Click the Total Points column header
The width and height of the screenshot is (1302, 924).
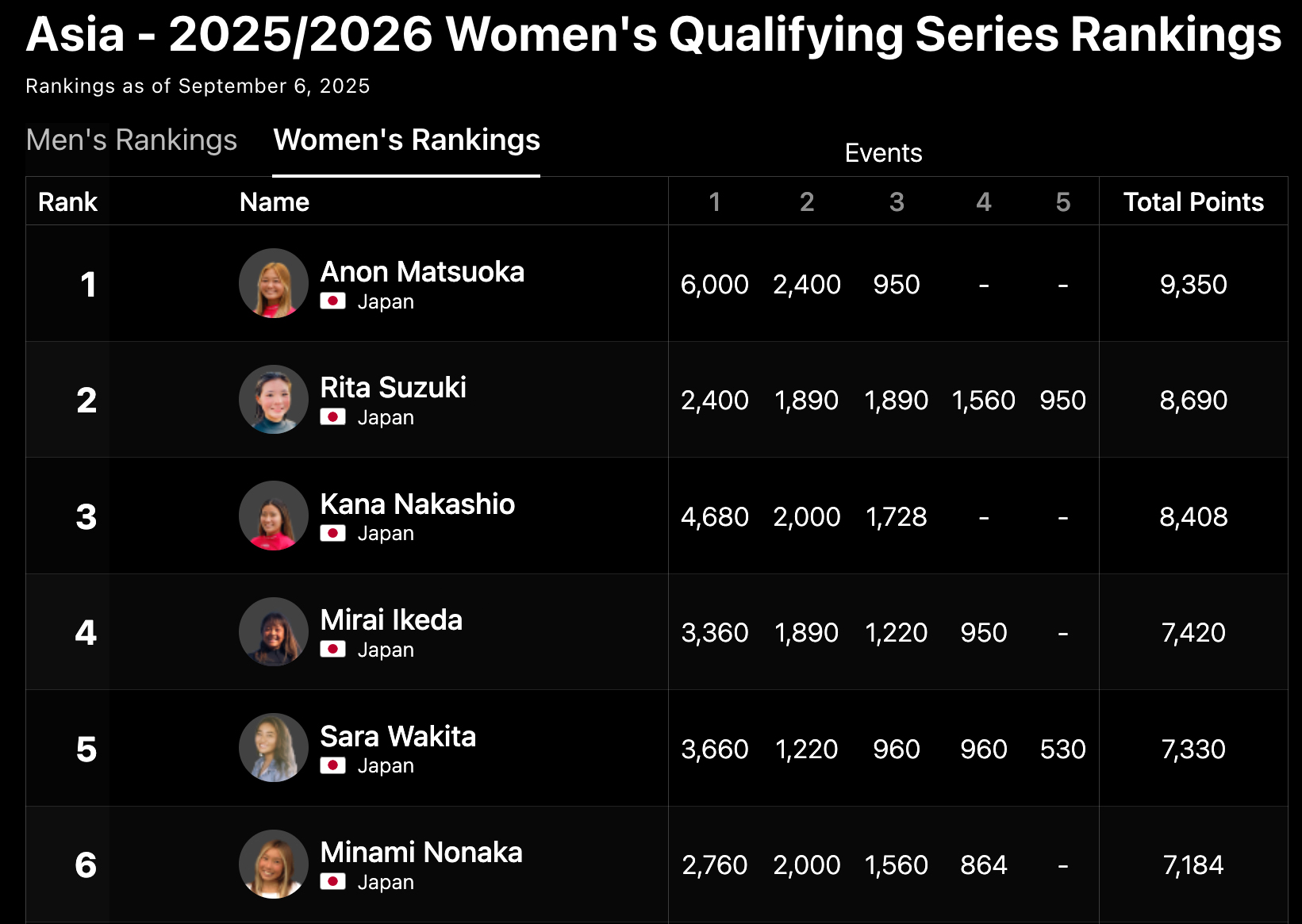coord(1193,202)
